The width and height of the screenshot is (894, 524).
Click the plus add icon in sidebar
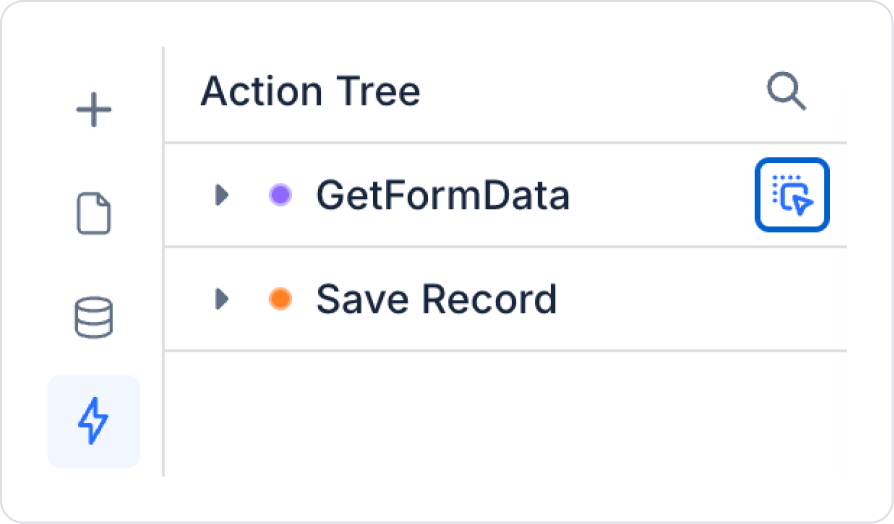pos(94,110)
